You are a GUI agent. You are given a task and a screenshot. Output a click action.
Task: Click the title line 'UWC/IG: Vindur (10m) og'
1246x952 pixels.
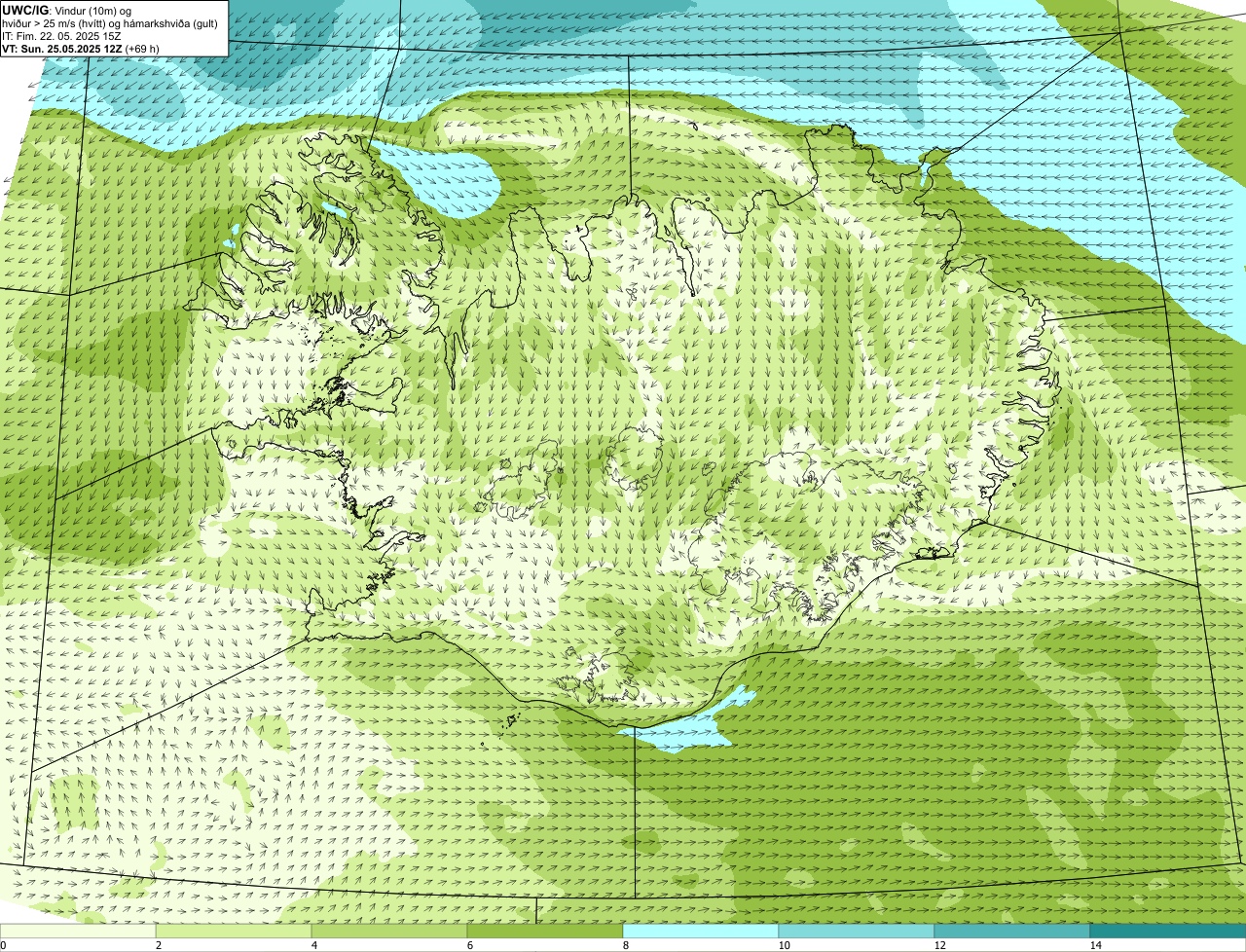tap(67, 11)
